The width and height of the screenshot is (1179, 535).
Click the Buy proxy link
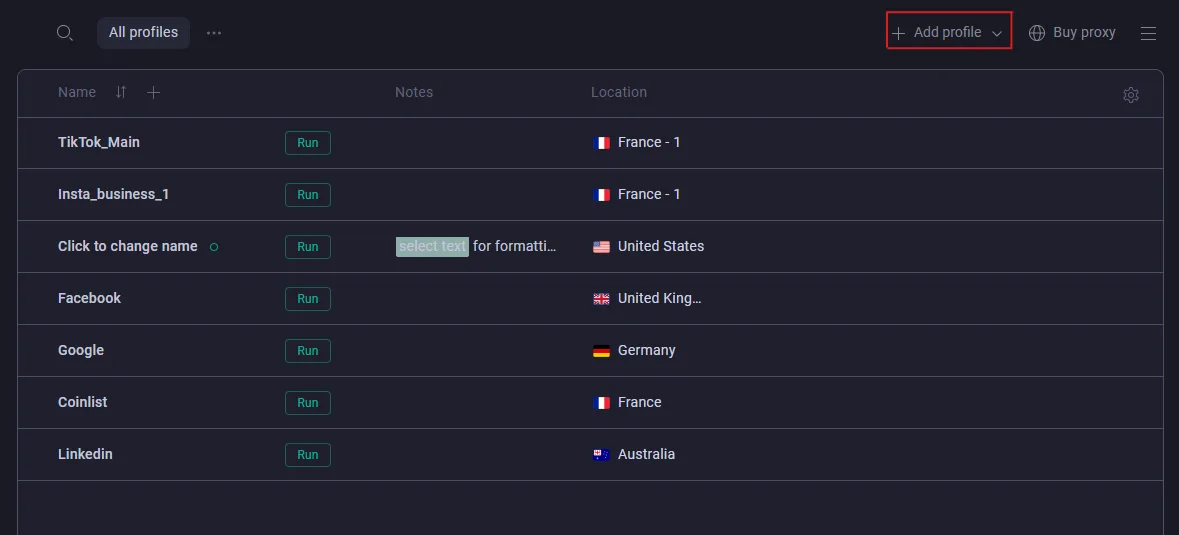point(1084,33)
